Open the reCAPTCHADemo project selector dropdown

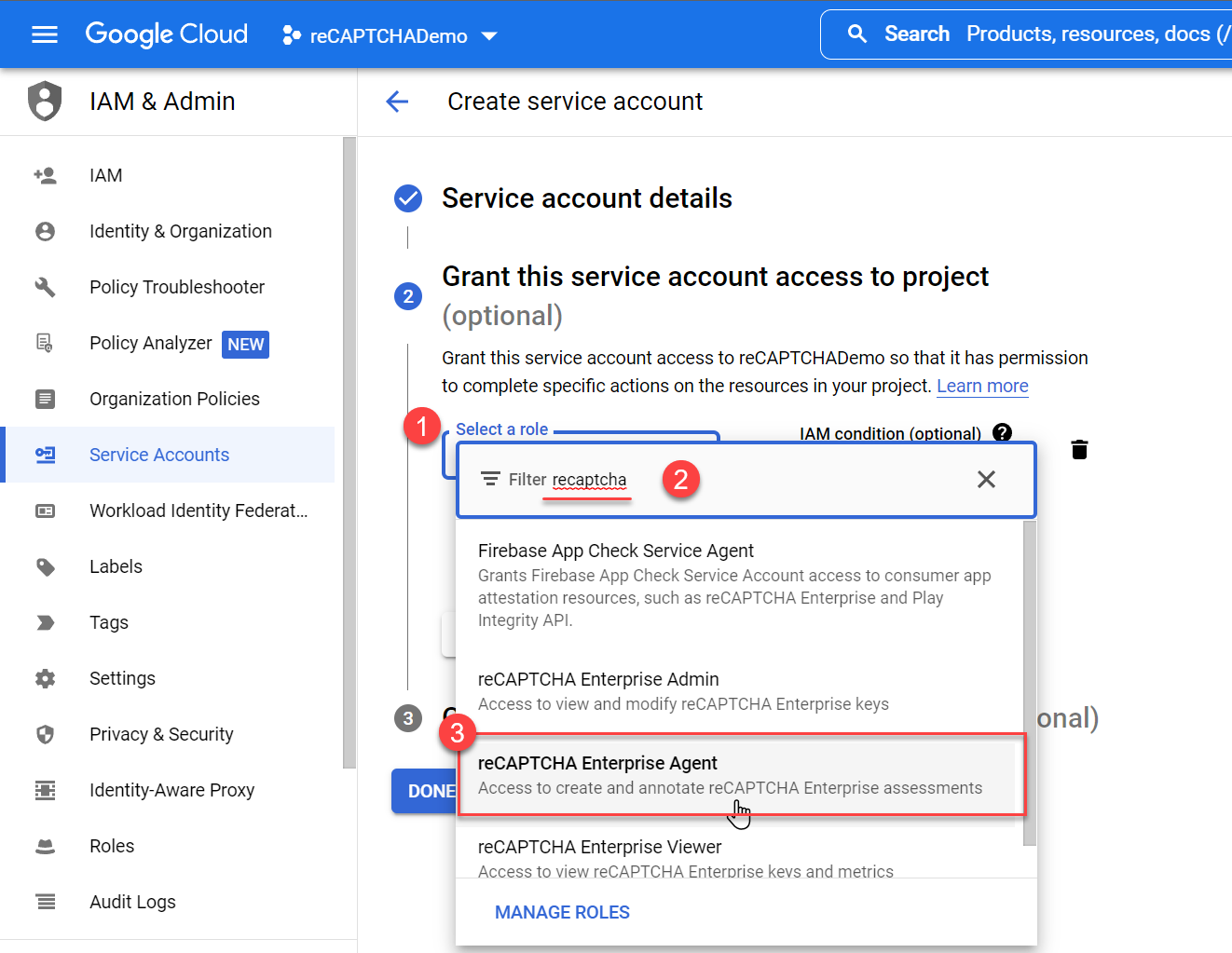click(x=390, y=35)
